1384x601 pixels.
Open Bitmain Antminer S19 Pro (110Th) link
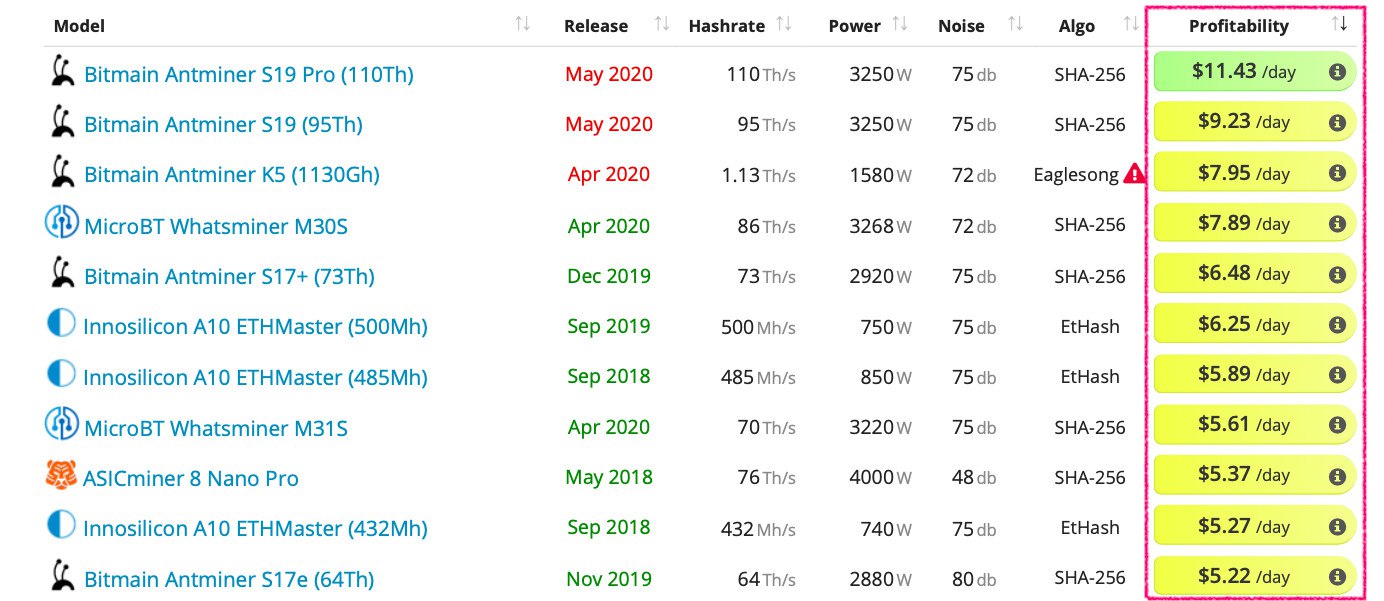(249, 74)
